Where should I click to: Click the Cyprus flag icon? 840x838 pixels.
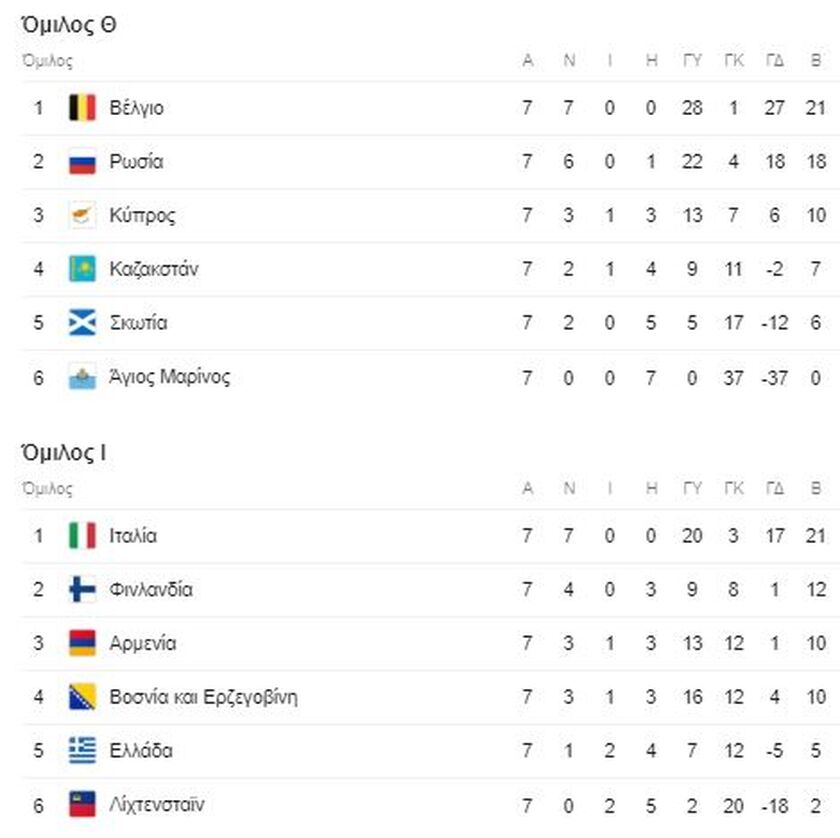coord(82,215)
